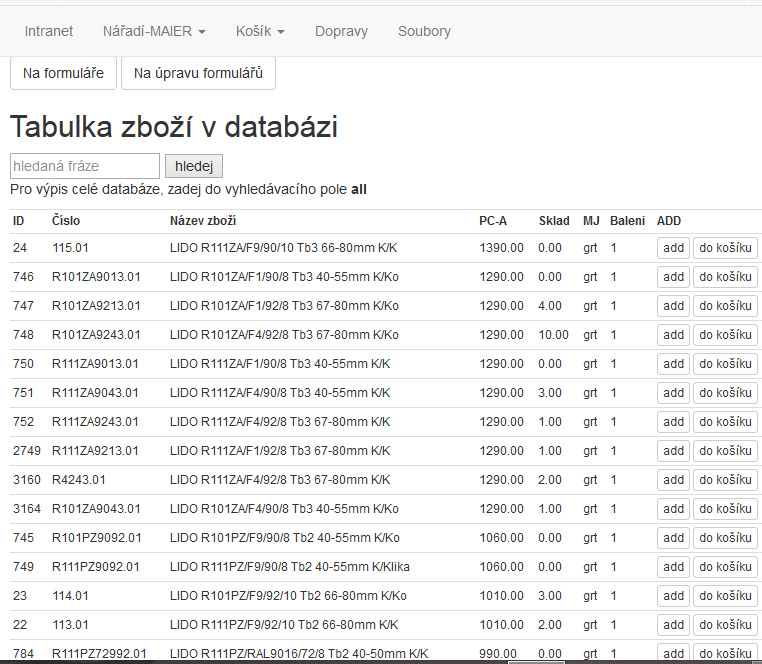This screenshot has height=664, width=762.
Task: Expand the Košík dropdown in navbar
Action: point(260,31)
